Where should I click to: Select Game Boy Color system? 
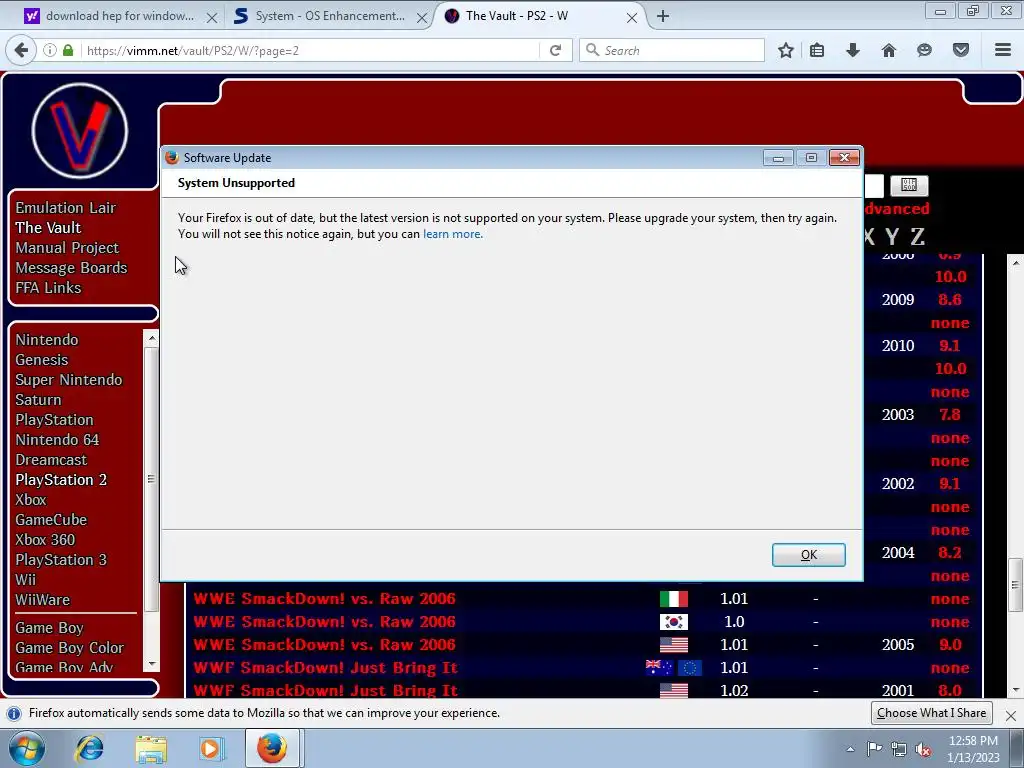tap(70, 647)
